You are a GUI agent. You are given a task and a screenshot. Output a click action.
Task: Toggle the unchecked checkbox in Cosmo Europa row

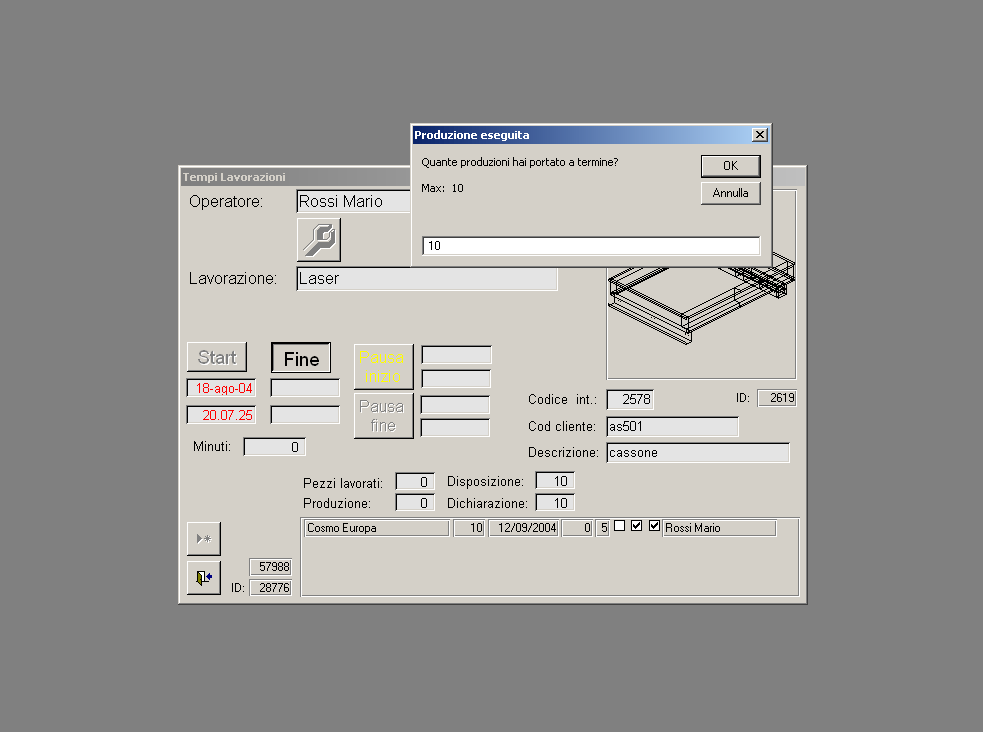(619, 526)
